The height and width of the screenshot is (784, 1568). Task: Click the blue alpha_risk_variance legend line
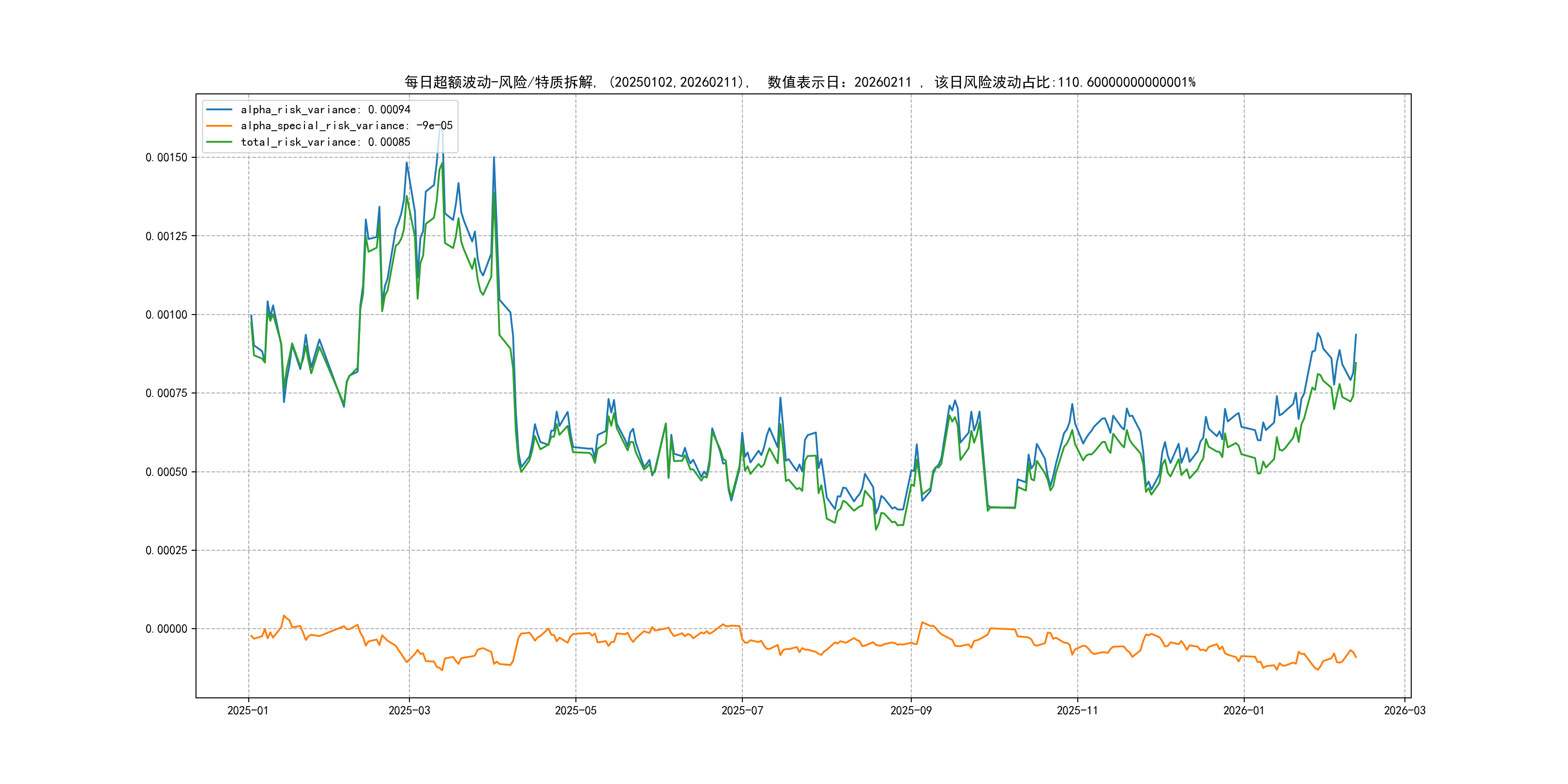219,109
